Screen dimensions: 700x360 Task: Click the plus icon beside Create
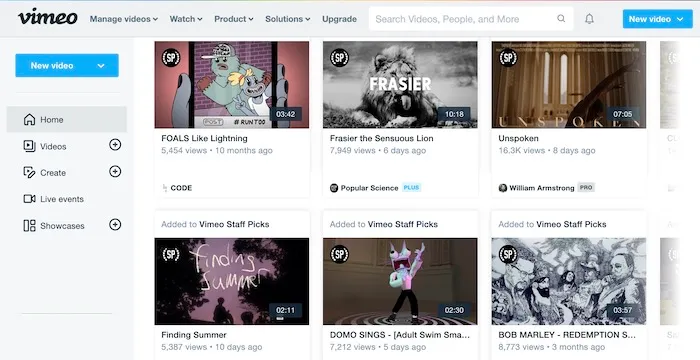pos(115,172)
